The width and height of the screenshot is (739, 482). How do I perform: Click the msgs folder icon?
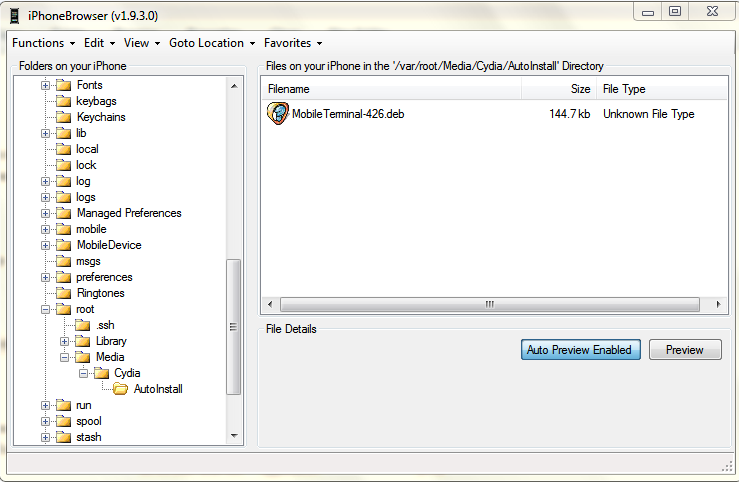(63, 261)
